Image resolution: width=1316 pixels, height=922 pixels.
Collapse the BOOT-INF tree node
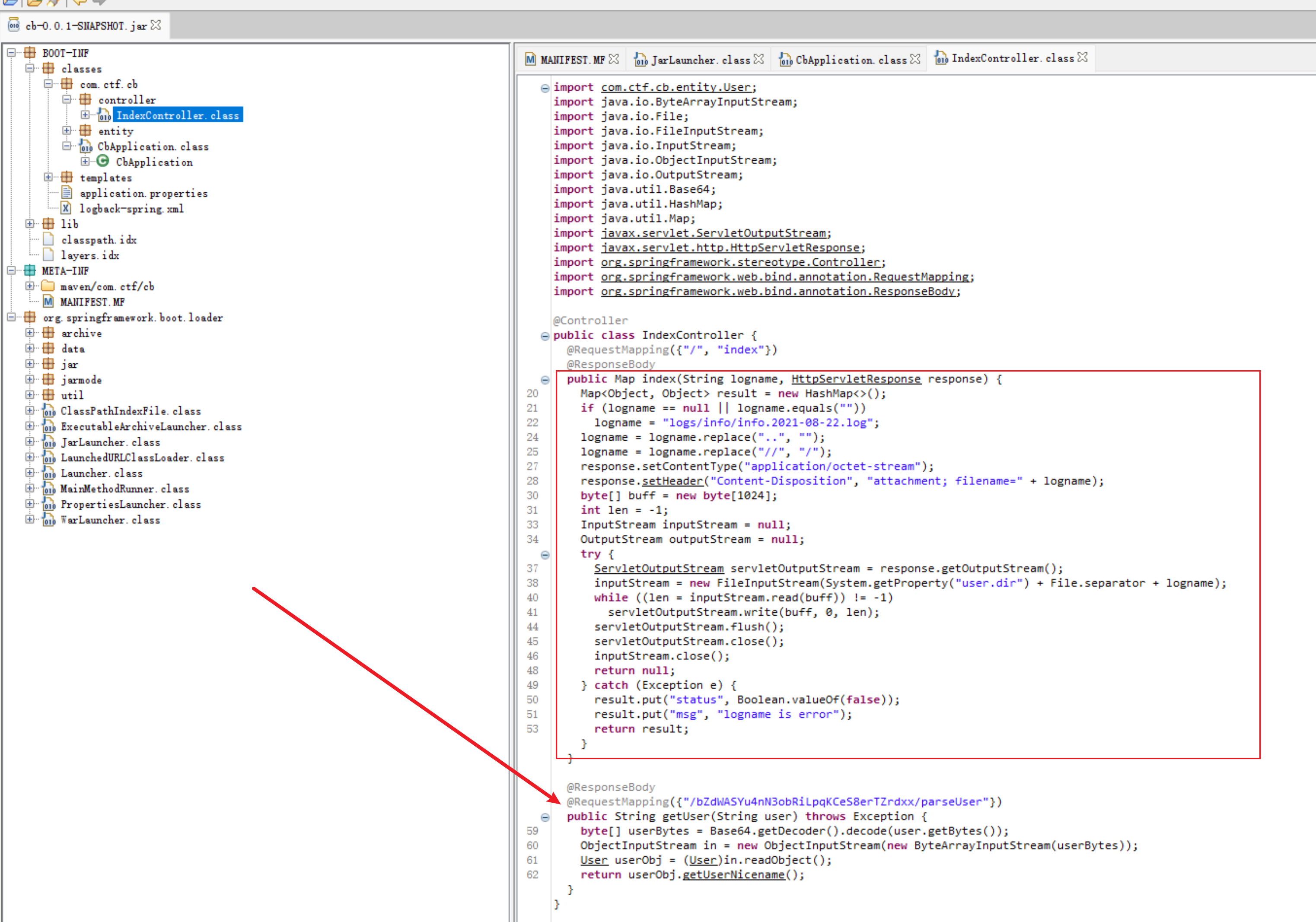pyautogui.click(x=12, y=53)
